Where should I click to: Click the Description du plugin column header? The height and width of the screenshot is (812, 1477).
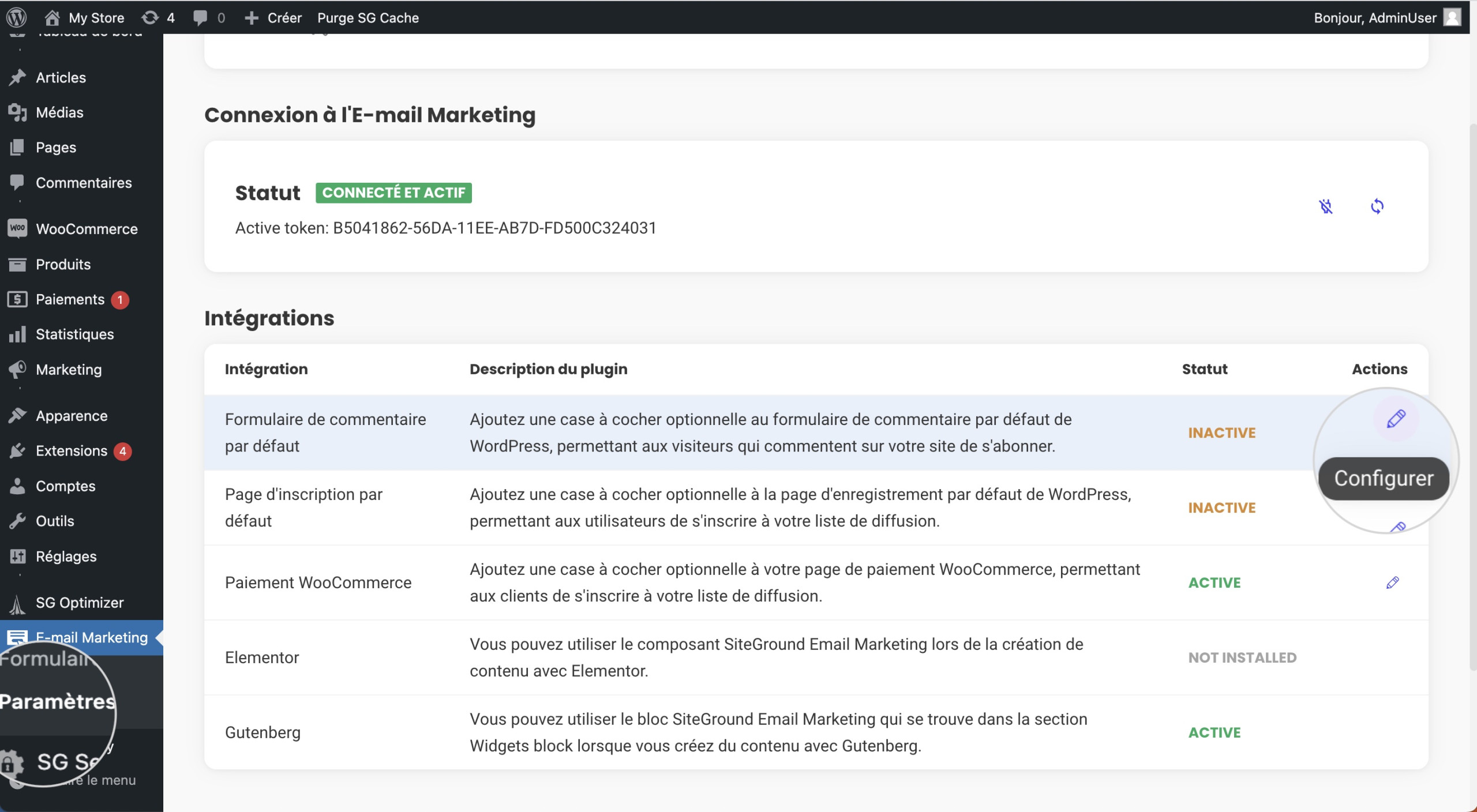tap(548, 369)
